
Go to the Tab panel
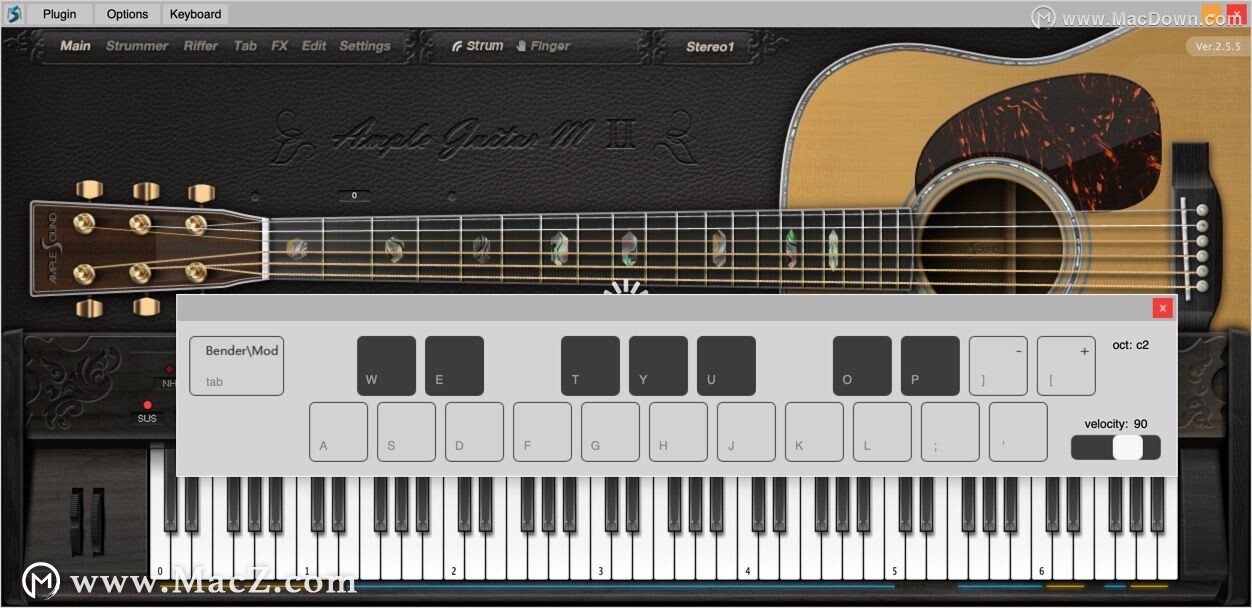point(245,46)
